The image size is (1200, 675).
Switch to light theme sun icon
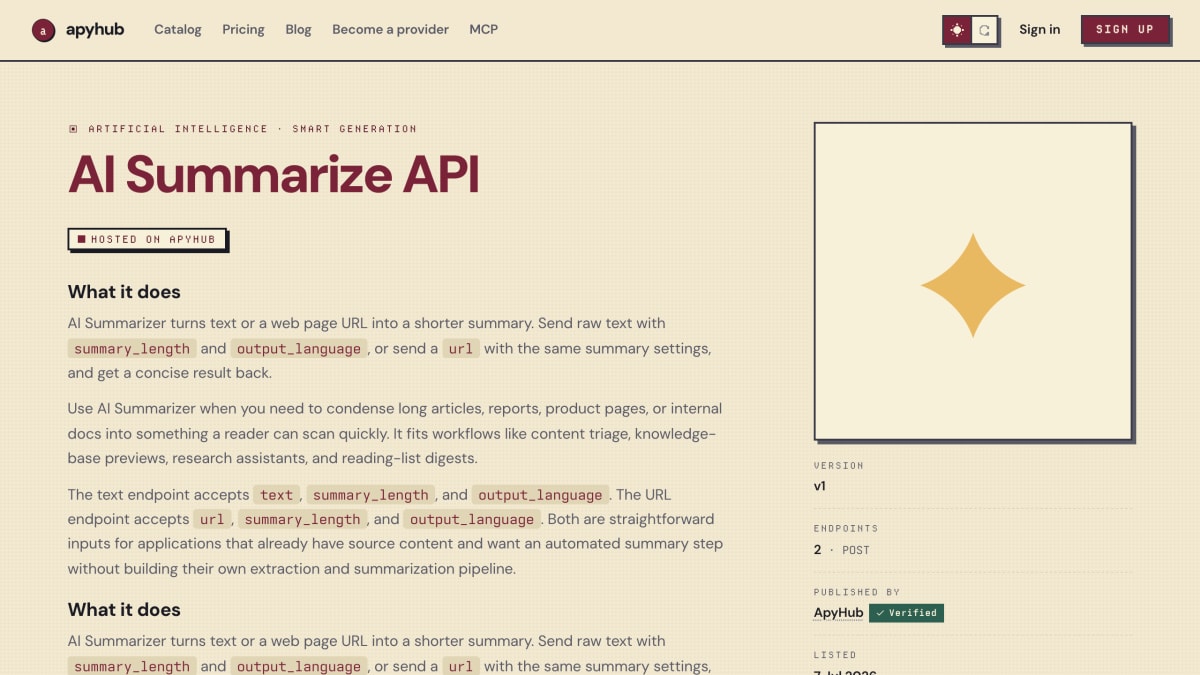coord(957,30)
